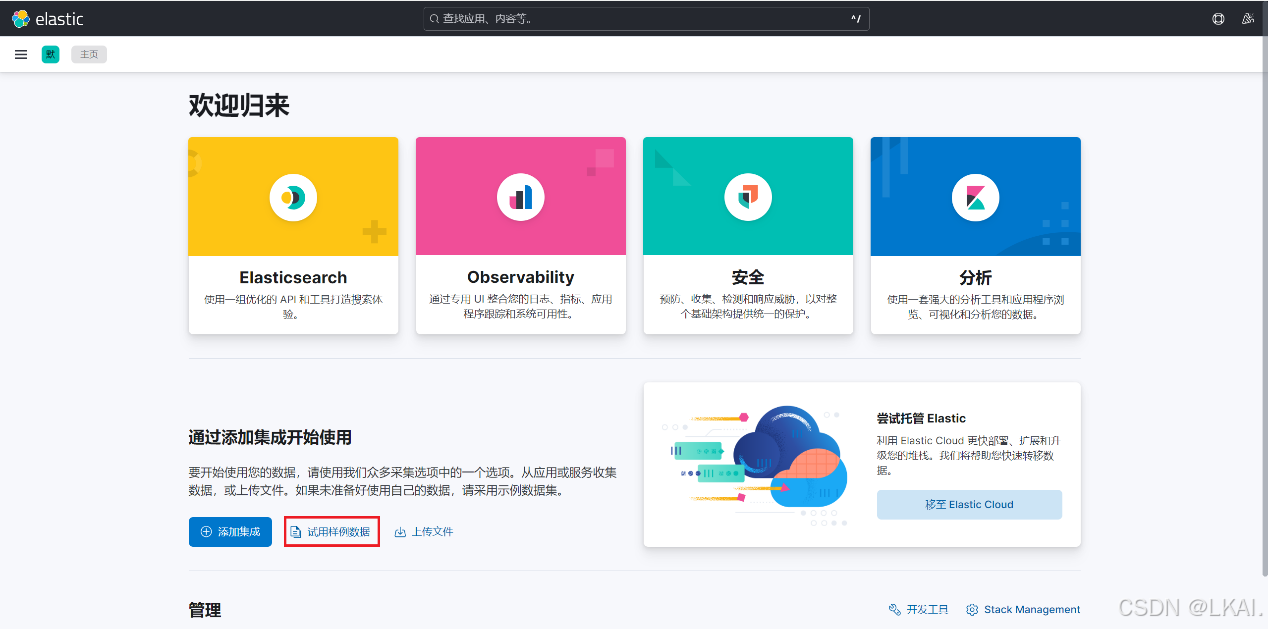The image size is (1268, 629).
Task: Open the newsfeed icon in header
Action: (x=1247, y=18)
